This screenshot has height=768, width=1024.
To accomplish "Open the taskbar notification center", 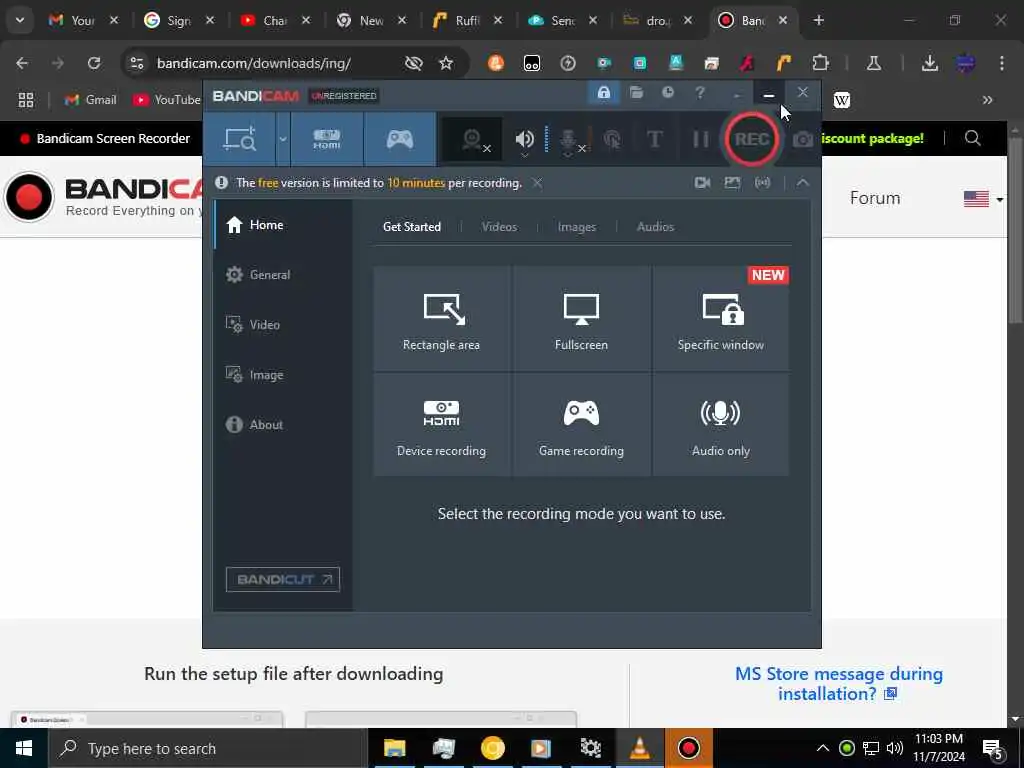I will (x=993, y=748).
